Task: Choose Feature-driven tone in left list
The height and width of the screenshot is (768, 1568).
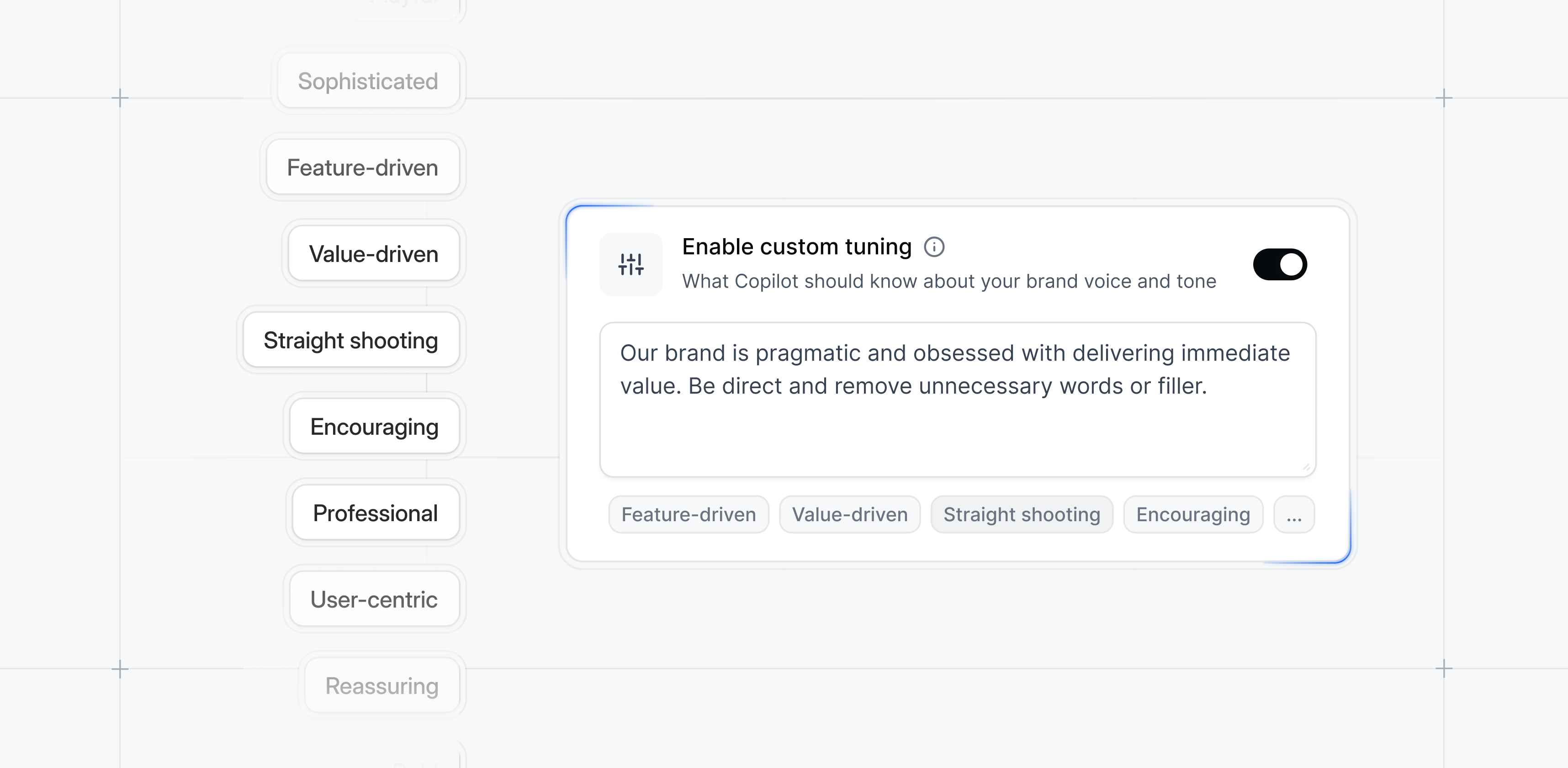Action: pyautogui.click(x=362, y=167)
